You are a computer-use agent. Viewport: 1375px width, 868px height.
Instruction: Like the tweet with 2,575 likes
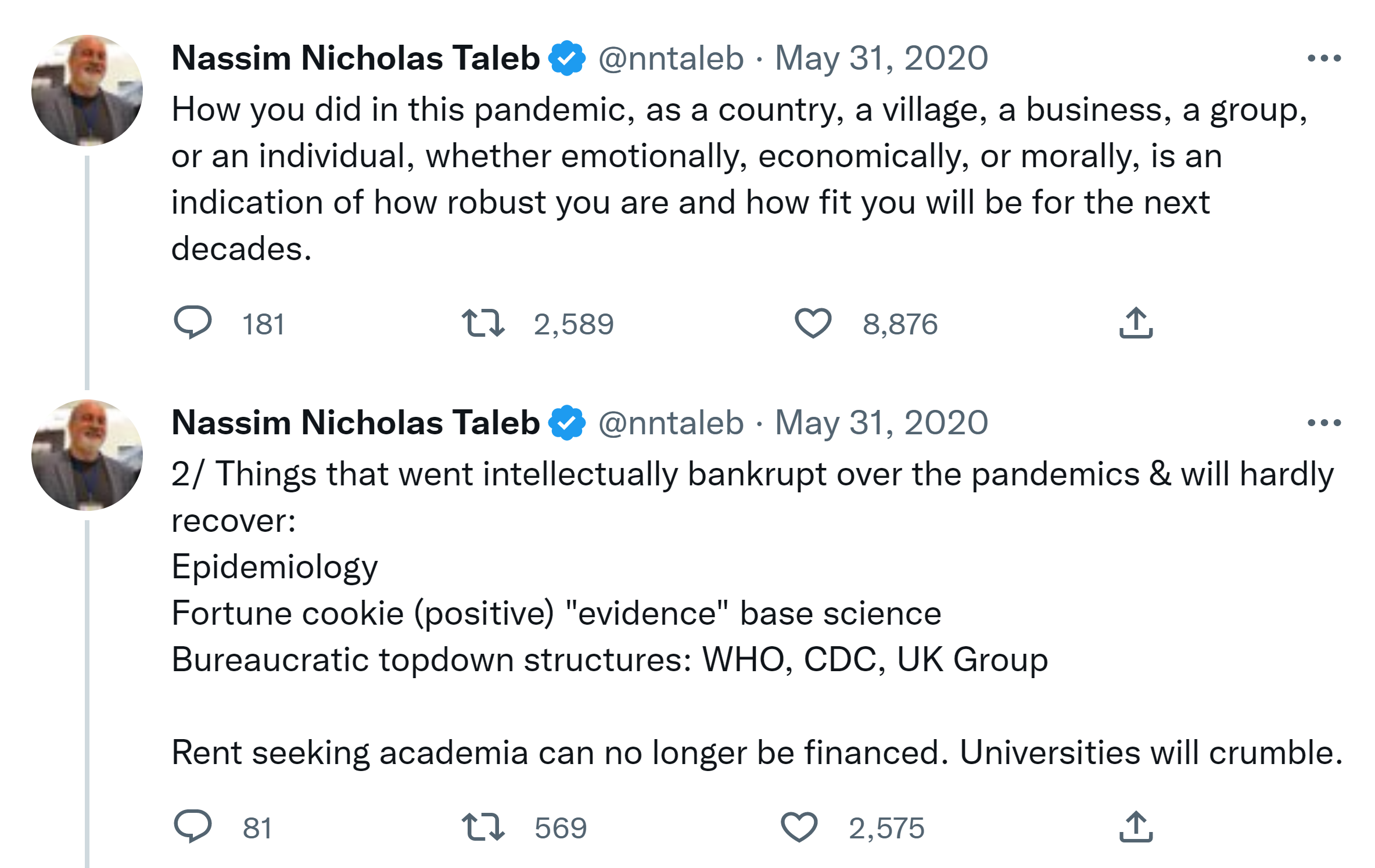click(799, 827)
